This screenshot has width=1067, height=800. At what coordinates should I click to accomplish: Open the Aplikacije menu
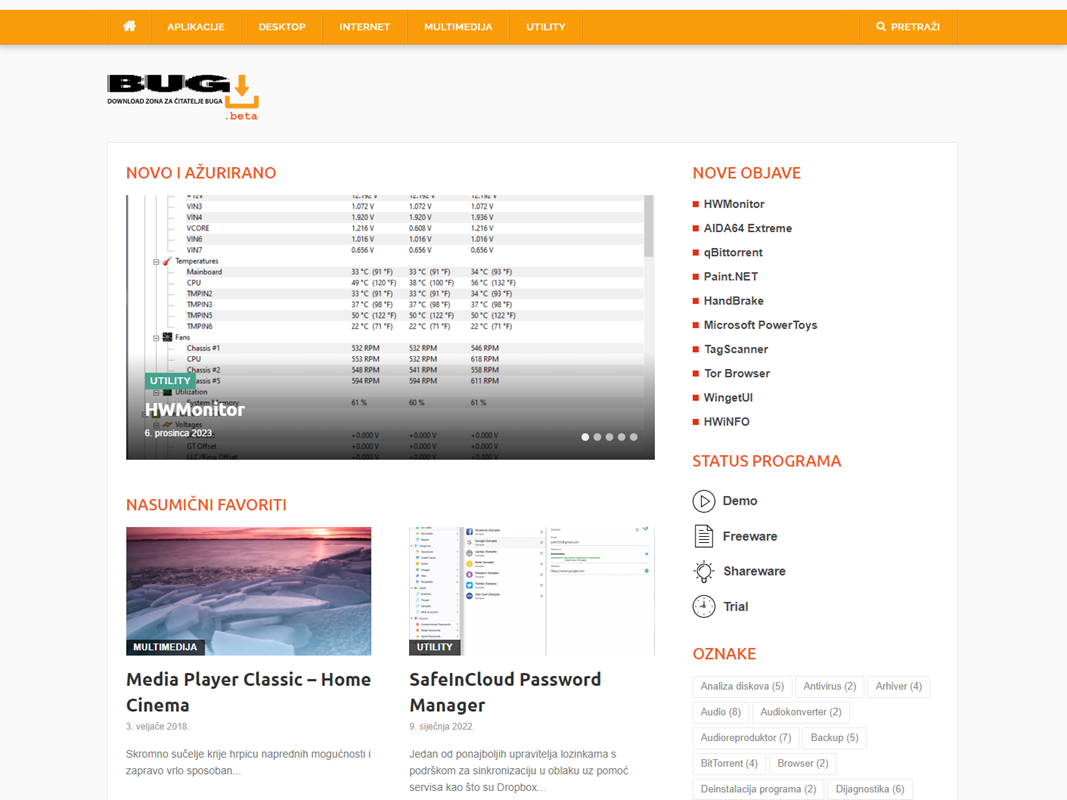tap(196, 27)
